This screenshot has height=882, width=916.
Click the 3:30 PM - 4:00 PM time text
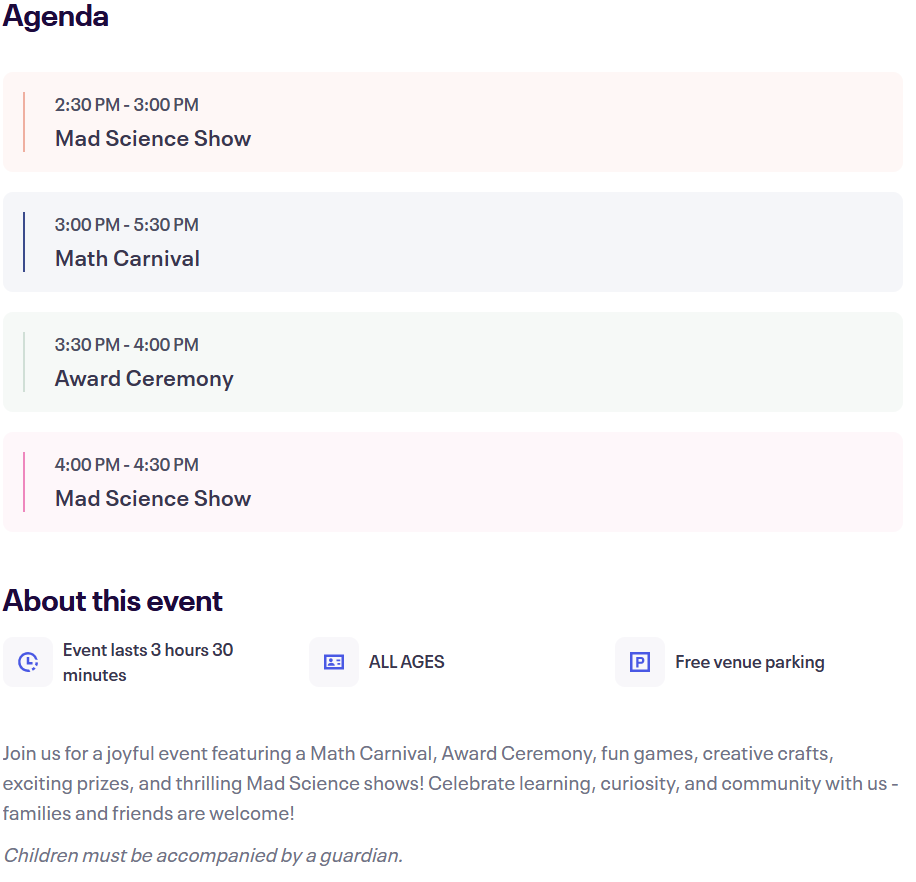coord(127,345)
